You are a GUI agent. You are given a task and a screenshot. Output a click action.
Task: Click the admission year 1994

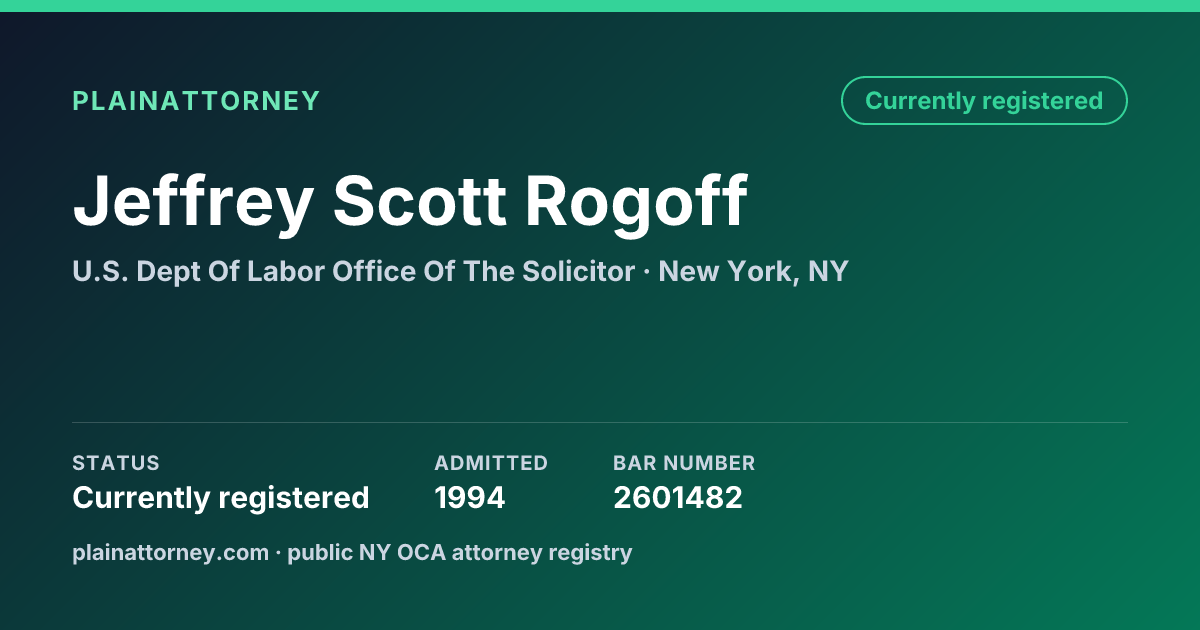[470, 497]
